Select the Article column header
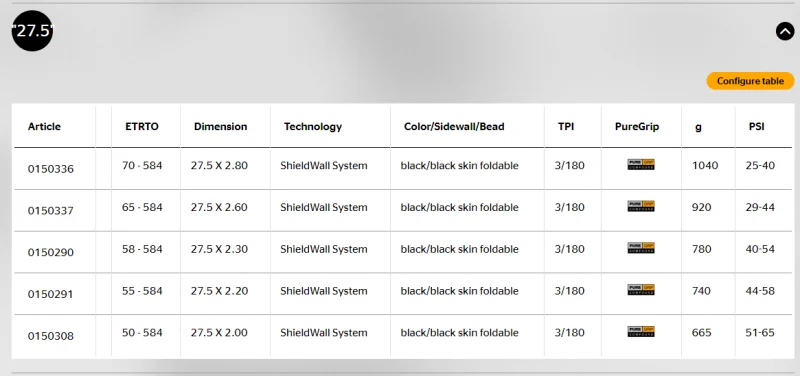This screenshot has width=800, height=376. coord(44,127)
